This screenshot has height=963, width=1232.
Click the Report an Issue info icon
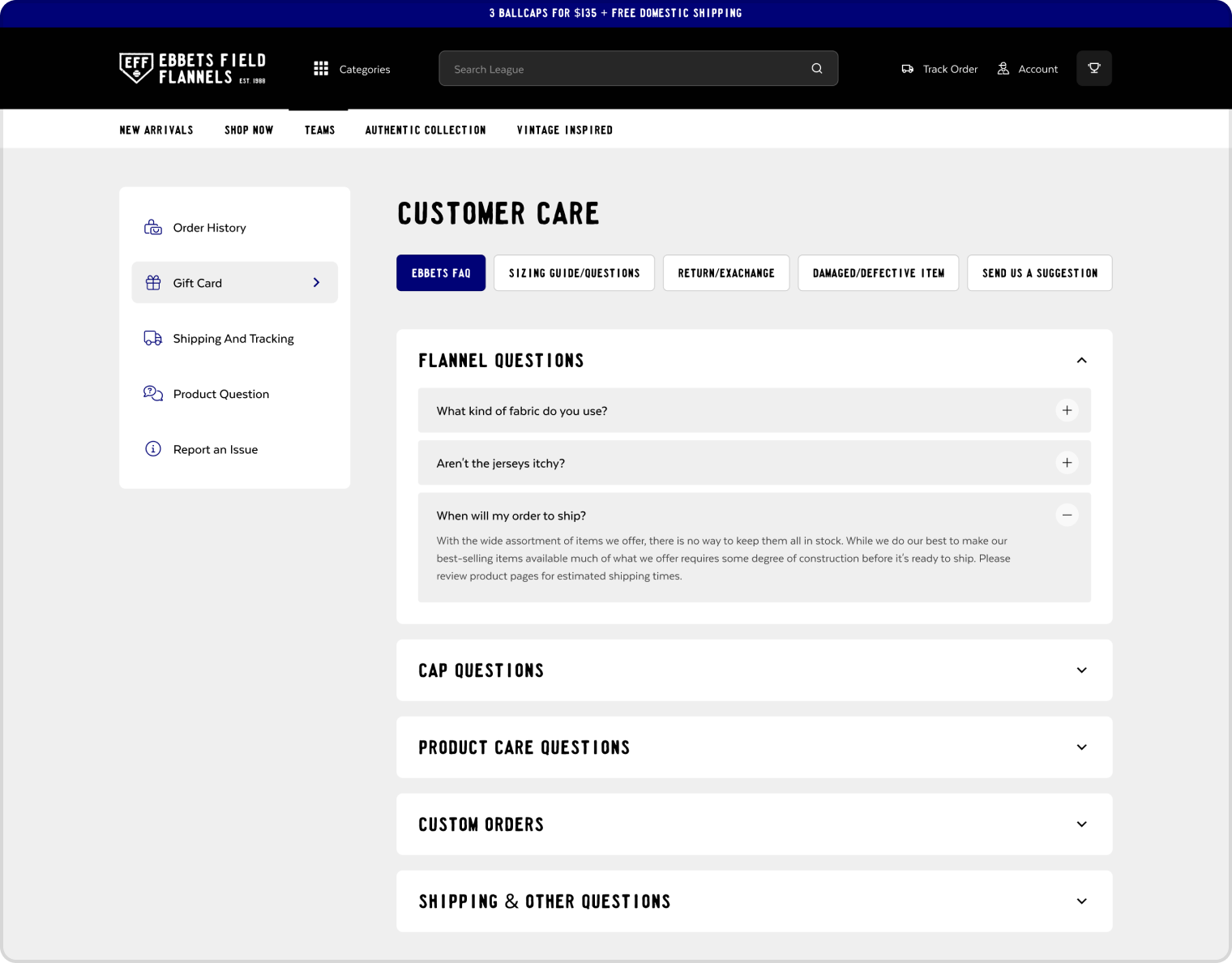(x=153, y=449)
